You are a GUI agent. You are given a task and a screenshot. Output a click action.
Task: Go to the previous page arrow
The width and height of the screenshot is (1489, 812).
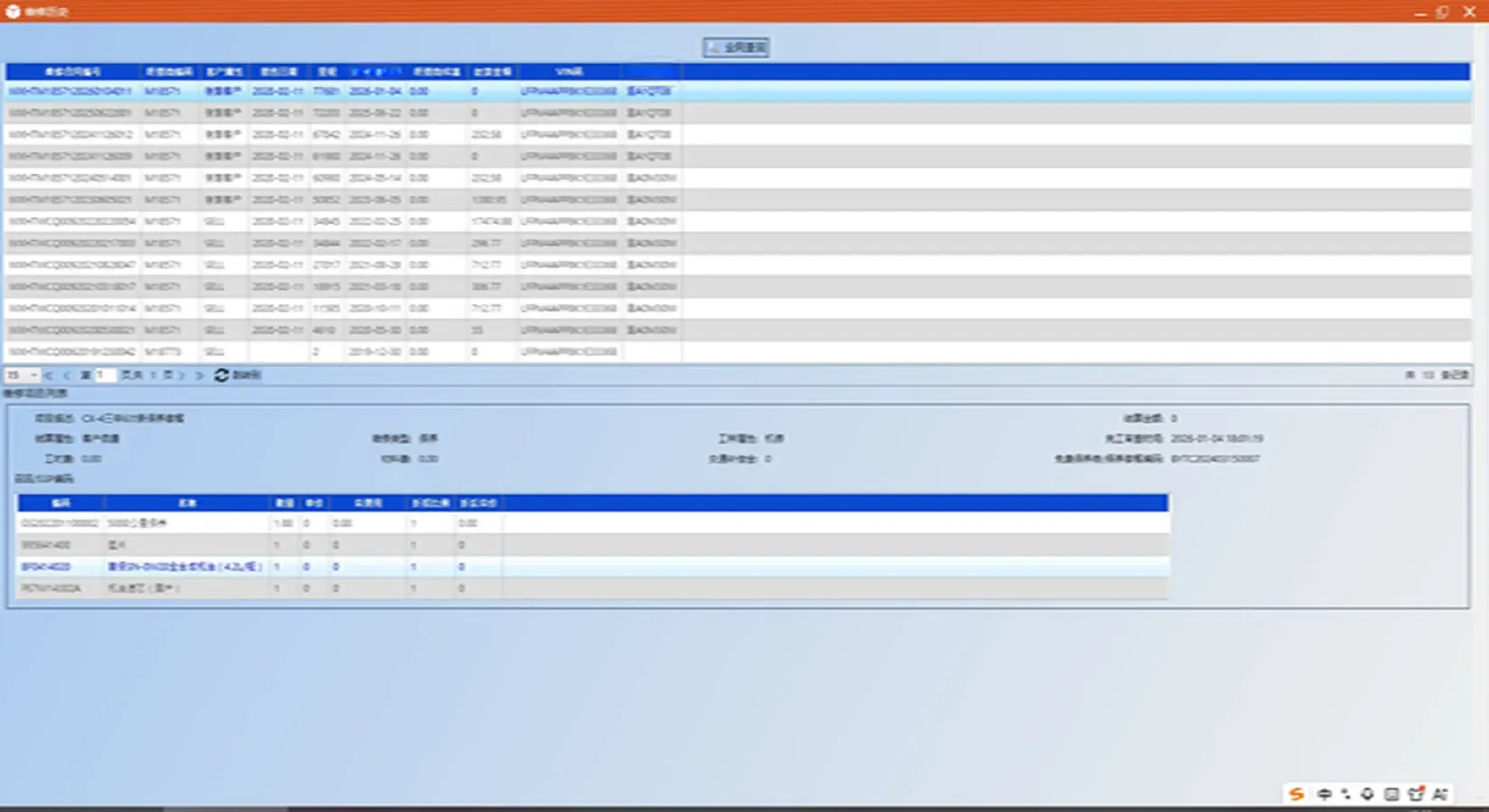click(x=67, y=375)
